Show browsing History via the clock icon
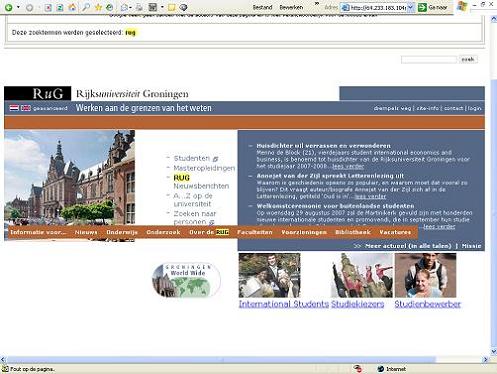The height and width of the screenshot is (374, 497). (x=109, y=7)
